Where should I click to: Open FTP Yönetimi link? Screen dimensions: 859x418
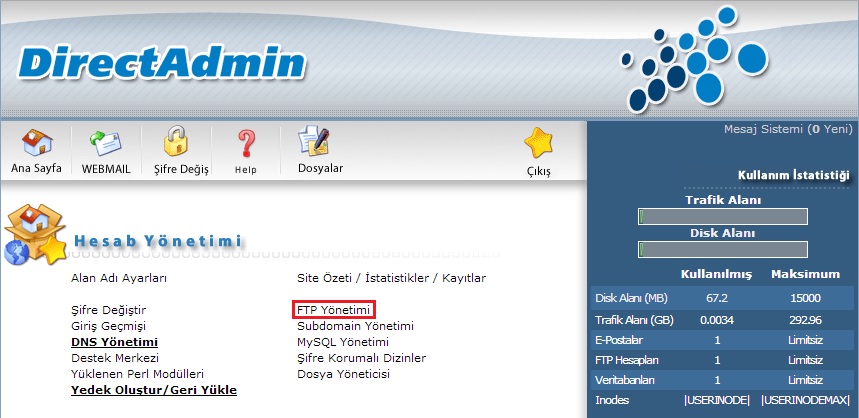click(334, 310)
